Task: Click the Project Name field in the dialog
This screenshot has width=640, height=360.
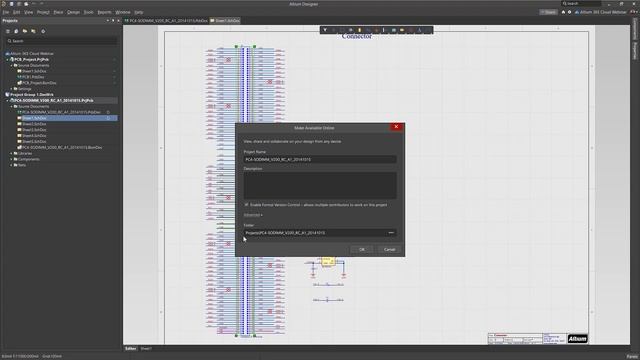Action: pos(320,159)
